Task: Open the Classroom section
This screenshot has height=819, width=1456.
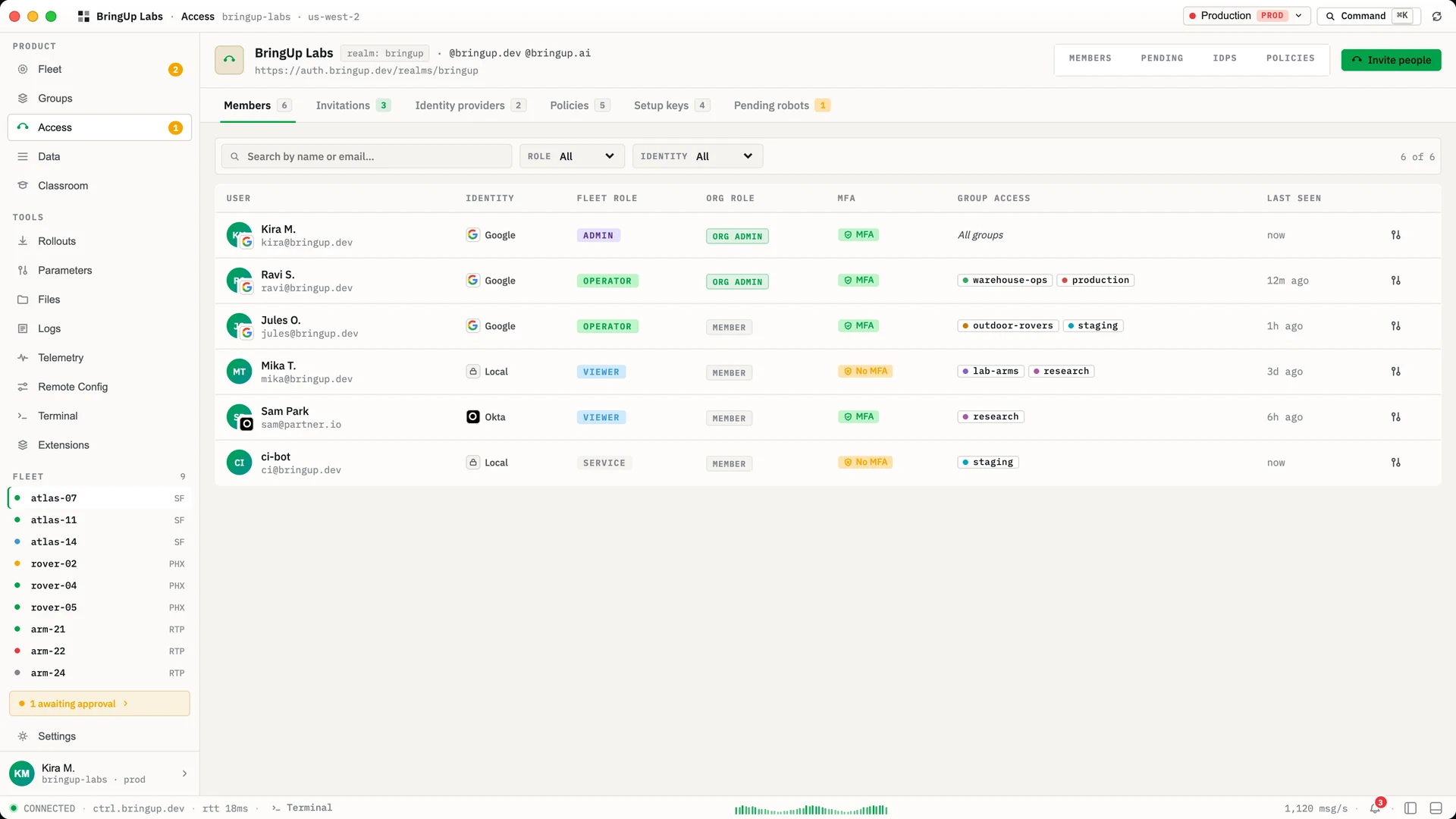Action: click(x=99, y=186)
